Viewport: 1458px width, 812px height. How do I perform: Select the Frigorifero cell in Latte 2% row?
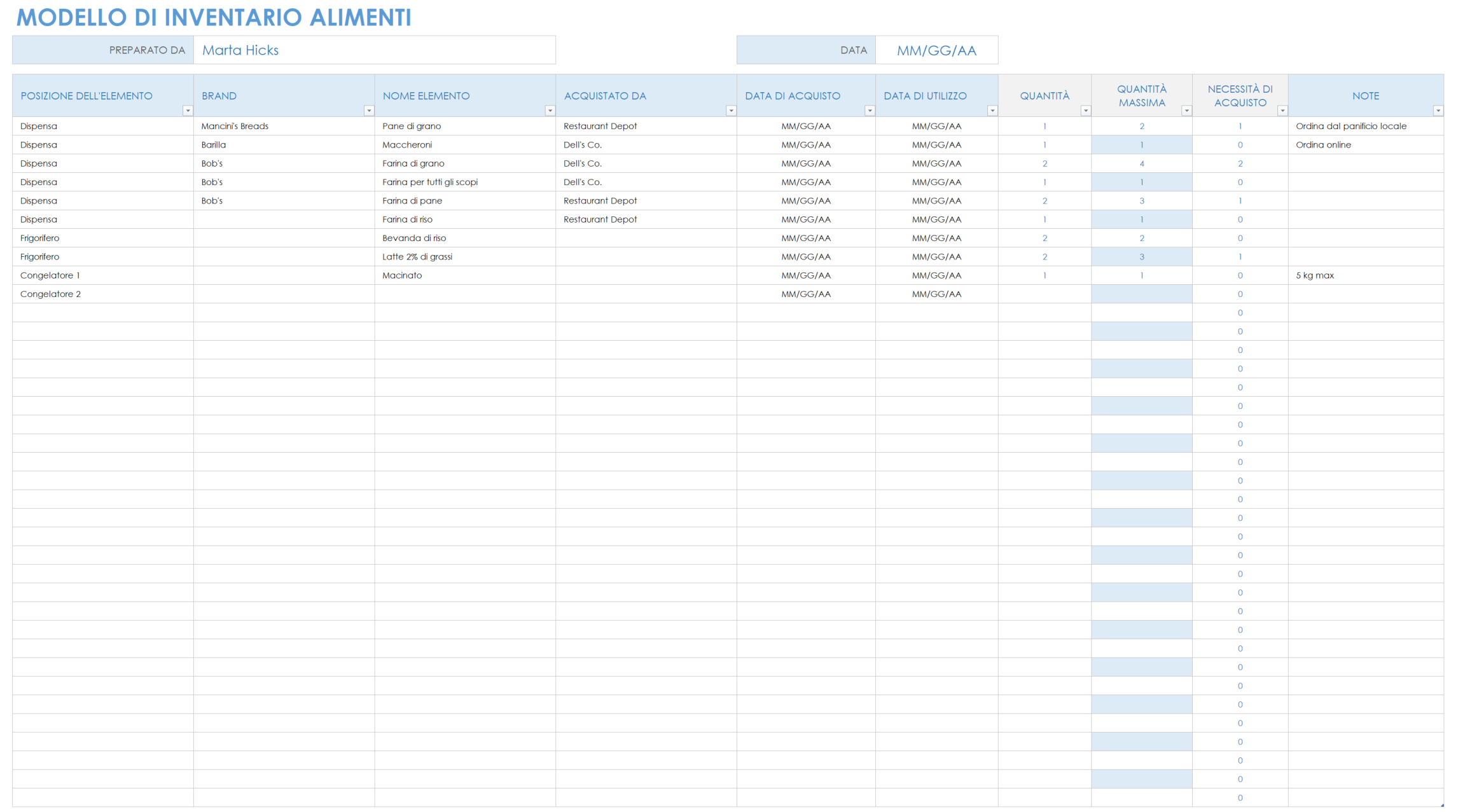pos(103,256)
